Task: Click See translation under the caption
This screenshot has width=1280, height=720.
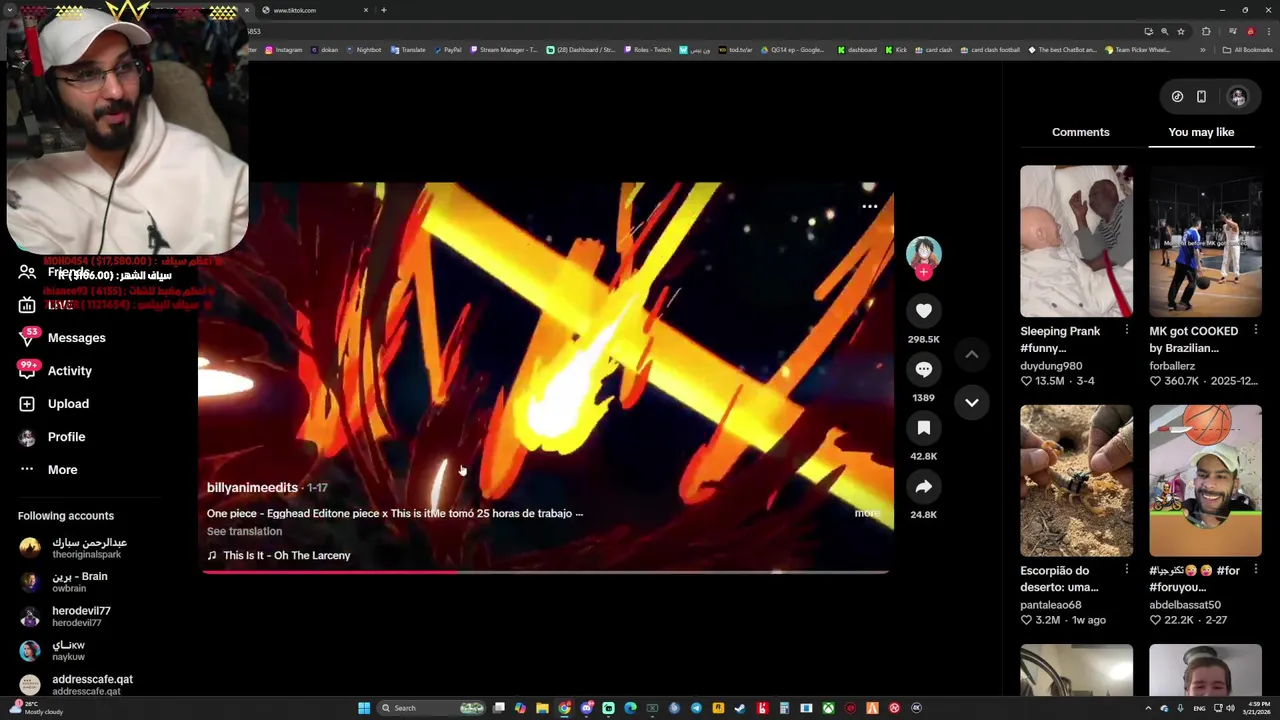Action: (244, 531)
